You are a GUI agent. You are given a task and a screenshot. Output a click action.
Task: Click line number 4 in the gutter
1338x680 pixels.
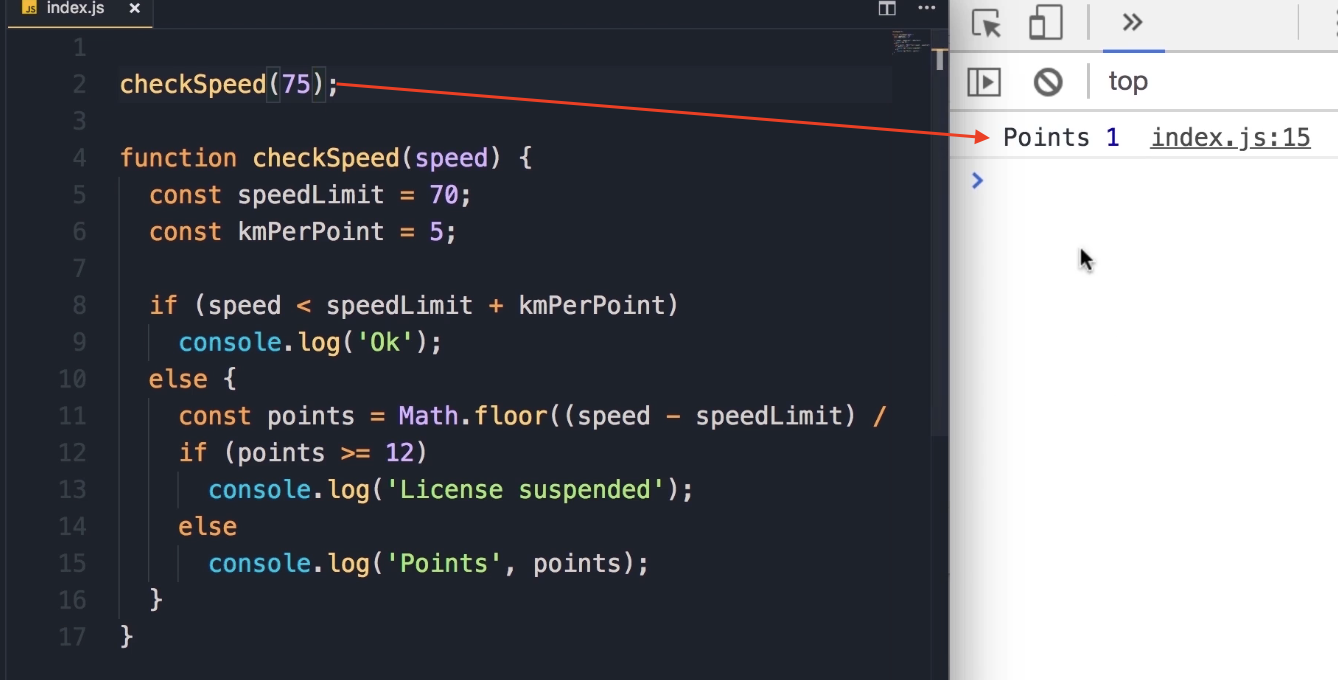click(x=79, y=158)
